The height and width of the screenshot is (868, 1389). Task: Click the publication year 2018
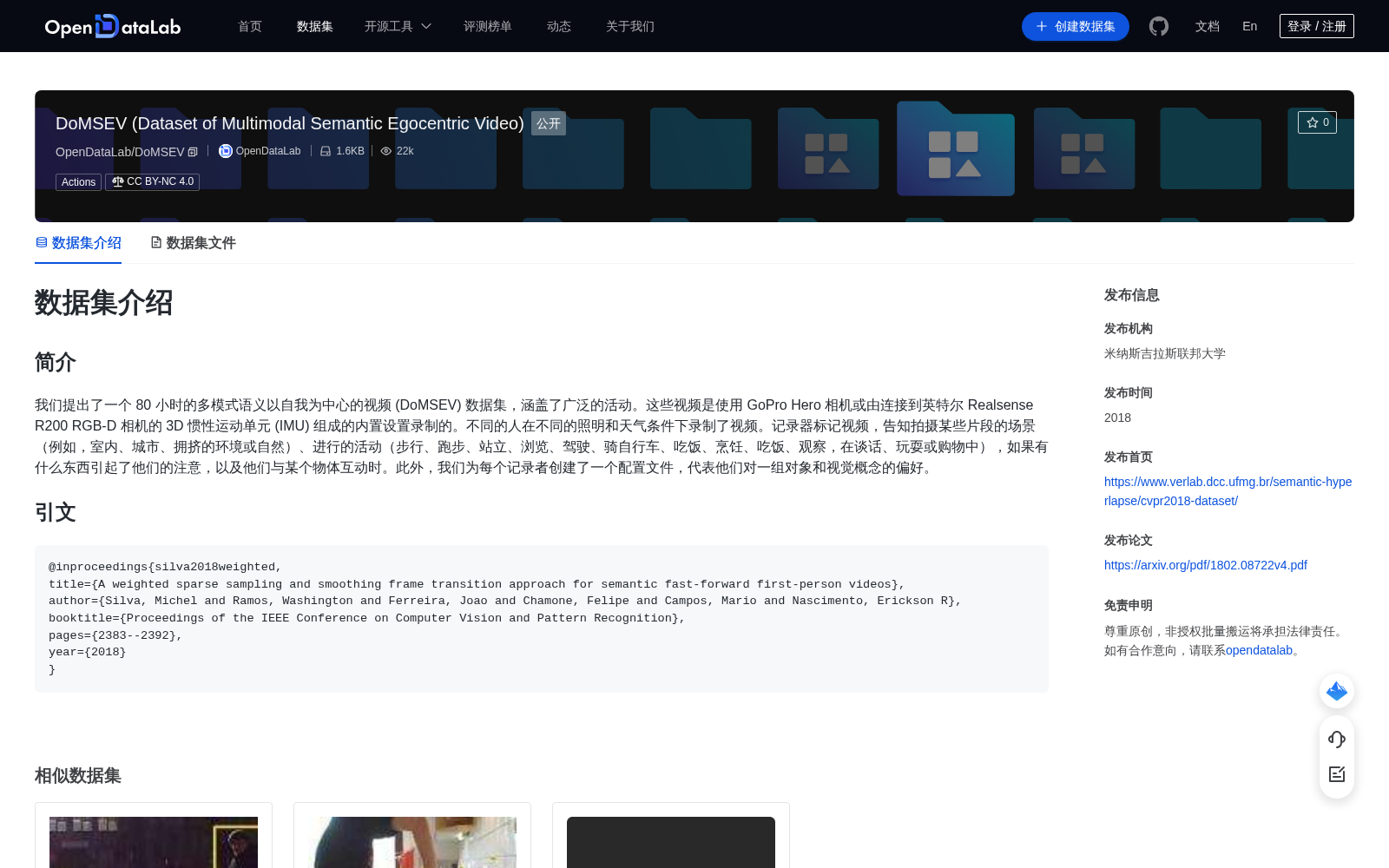1117,418
